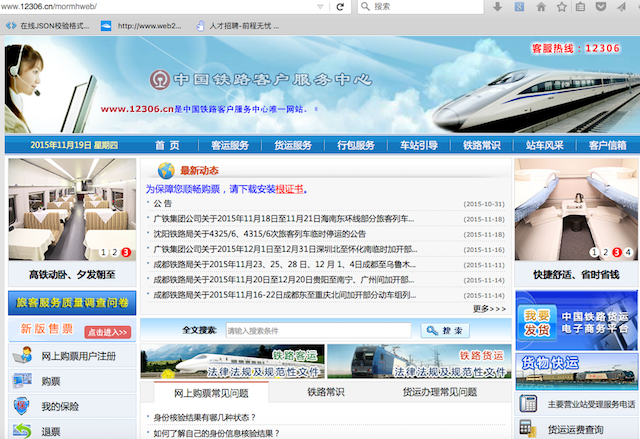Click the 网上购票用户注册 user icon
Screen dimensions: 640x439
tap(22, 355)
